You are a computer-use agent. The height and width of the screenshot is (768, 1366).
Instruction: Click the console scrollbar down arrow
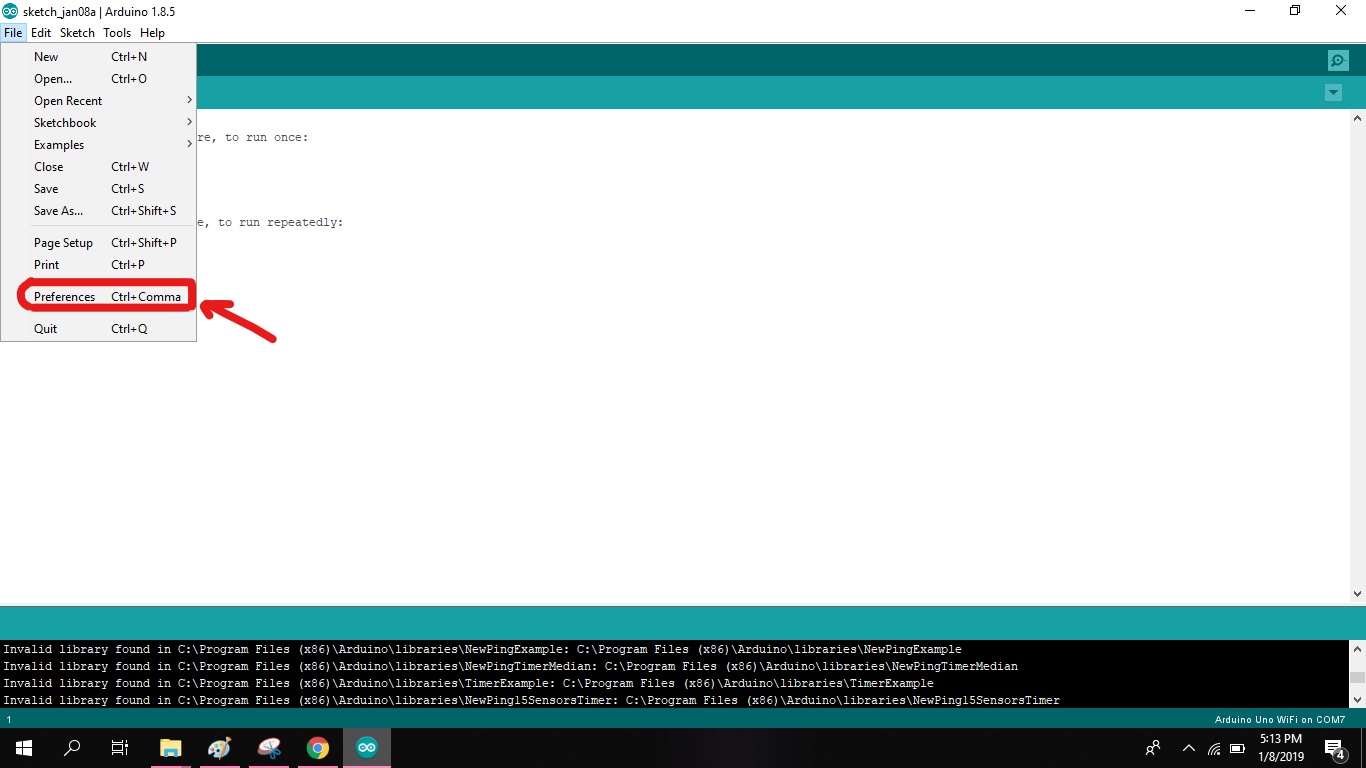pos(1357,699)
